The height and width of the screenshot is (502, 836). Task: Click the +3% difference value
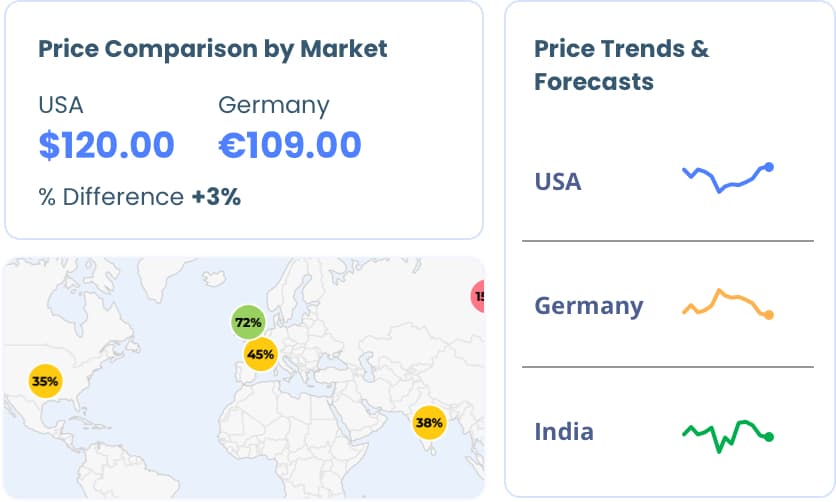tap(216, 197)
